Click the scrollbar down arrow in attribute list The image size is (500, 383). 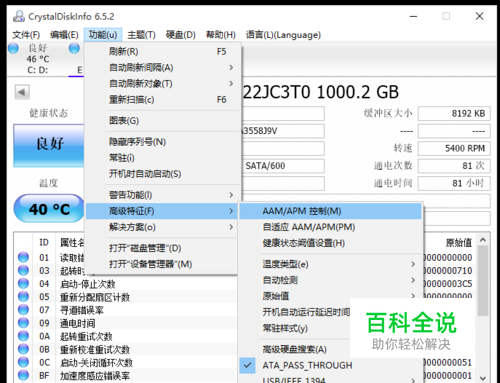[x=483, y=378]
